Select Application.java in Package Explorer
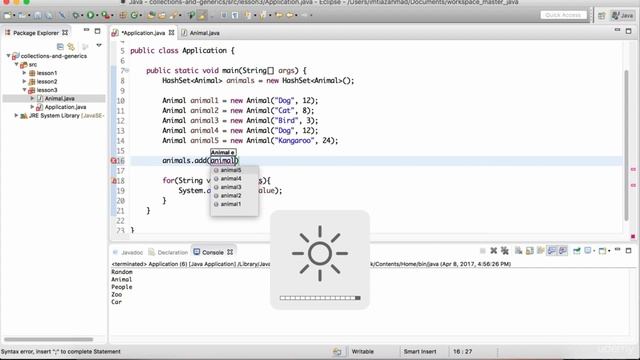The height and width of the screenshot is (360, 640). (65, 107)
